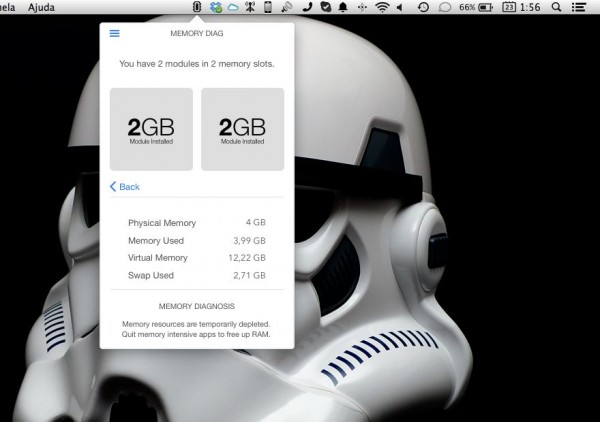Click the speech bubble messages icon

pyautogui.click(x=444, y=7)
